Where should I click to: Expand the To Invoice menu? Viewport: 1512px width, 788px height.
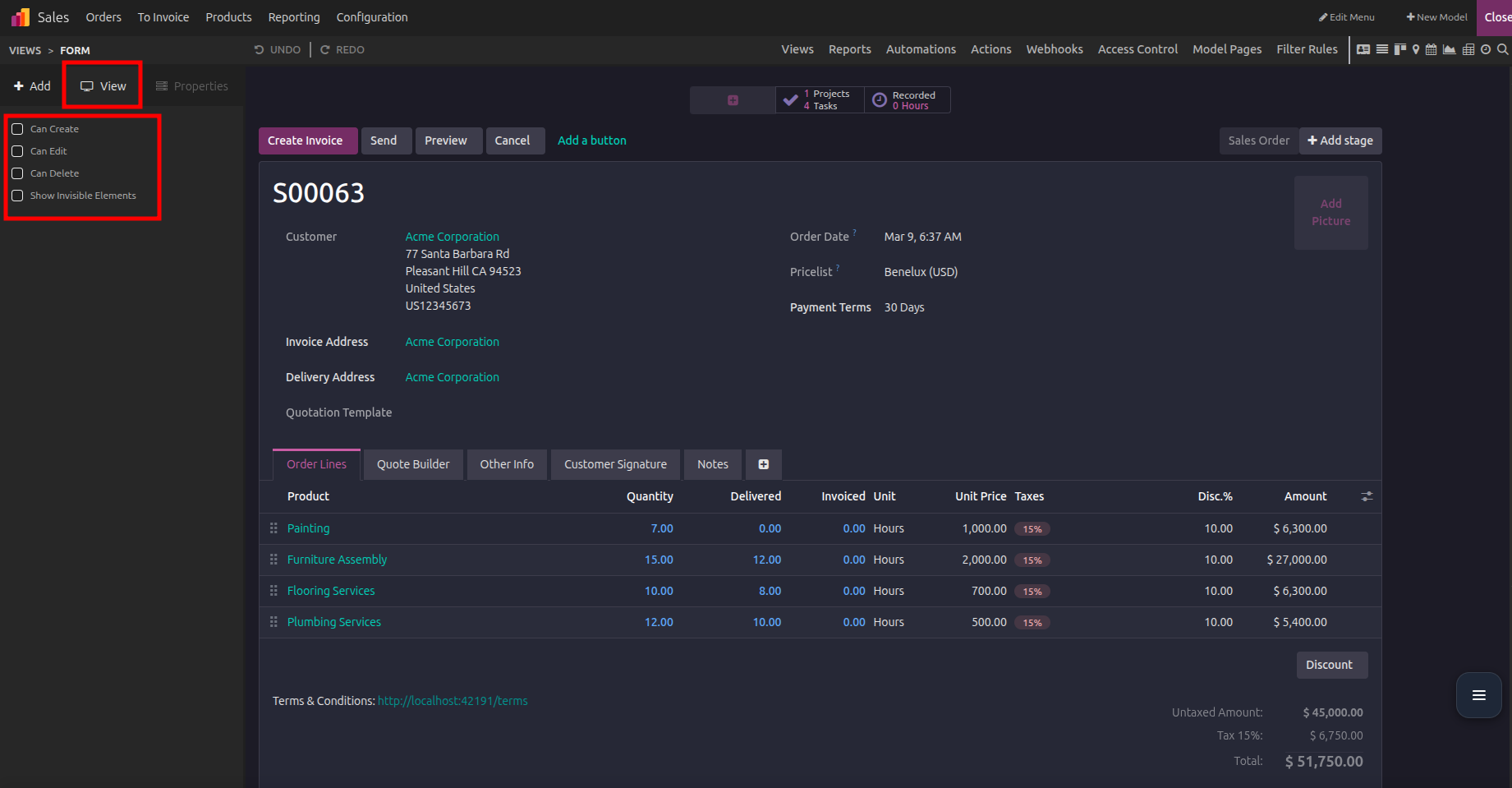(x=163, y=17)
